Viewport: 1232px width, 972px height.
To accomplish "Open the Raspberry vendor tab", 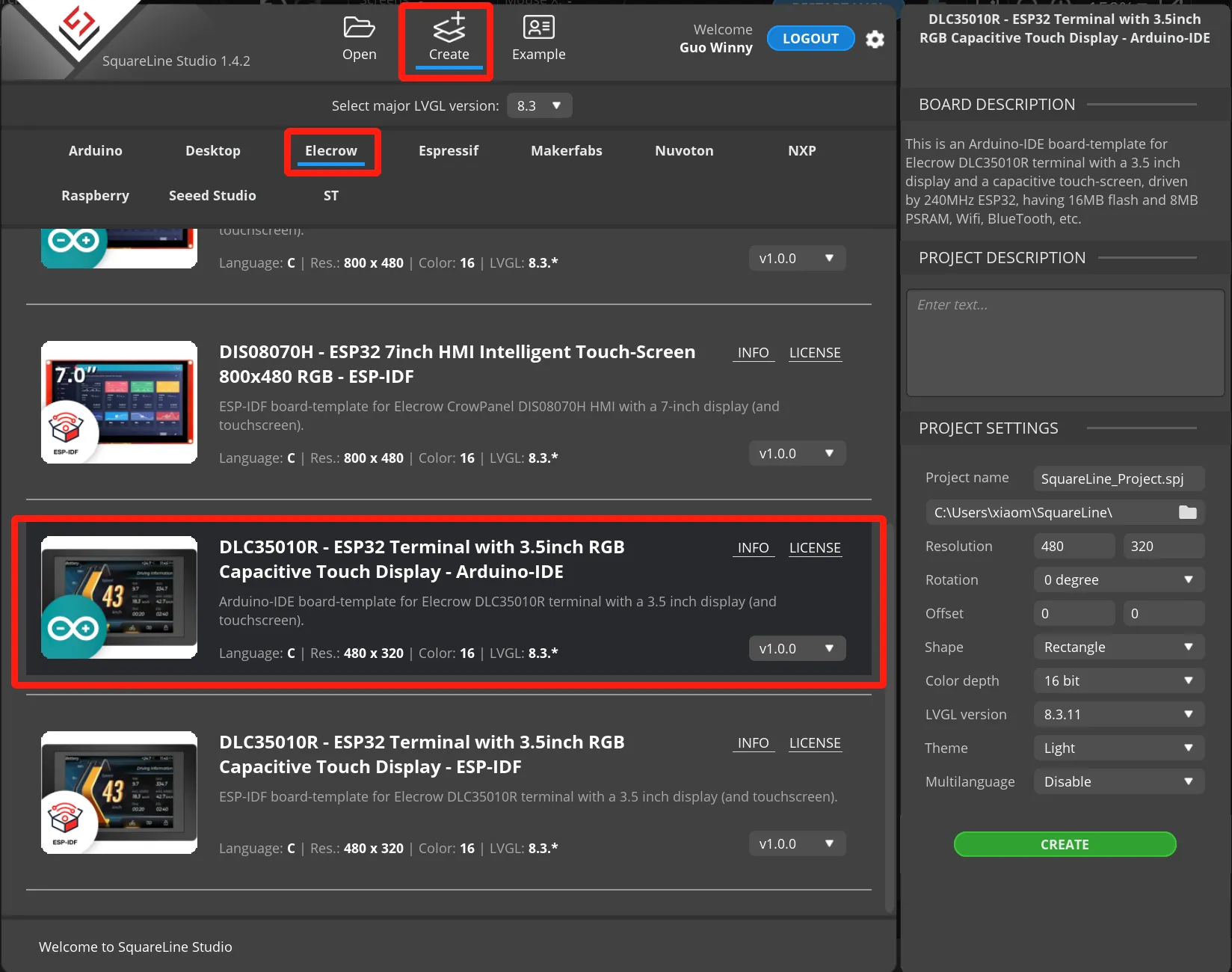I will click(95, 196).
